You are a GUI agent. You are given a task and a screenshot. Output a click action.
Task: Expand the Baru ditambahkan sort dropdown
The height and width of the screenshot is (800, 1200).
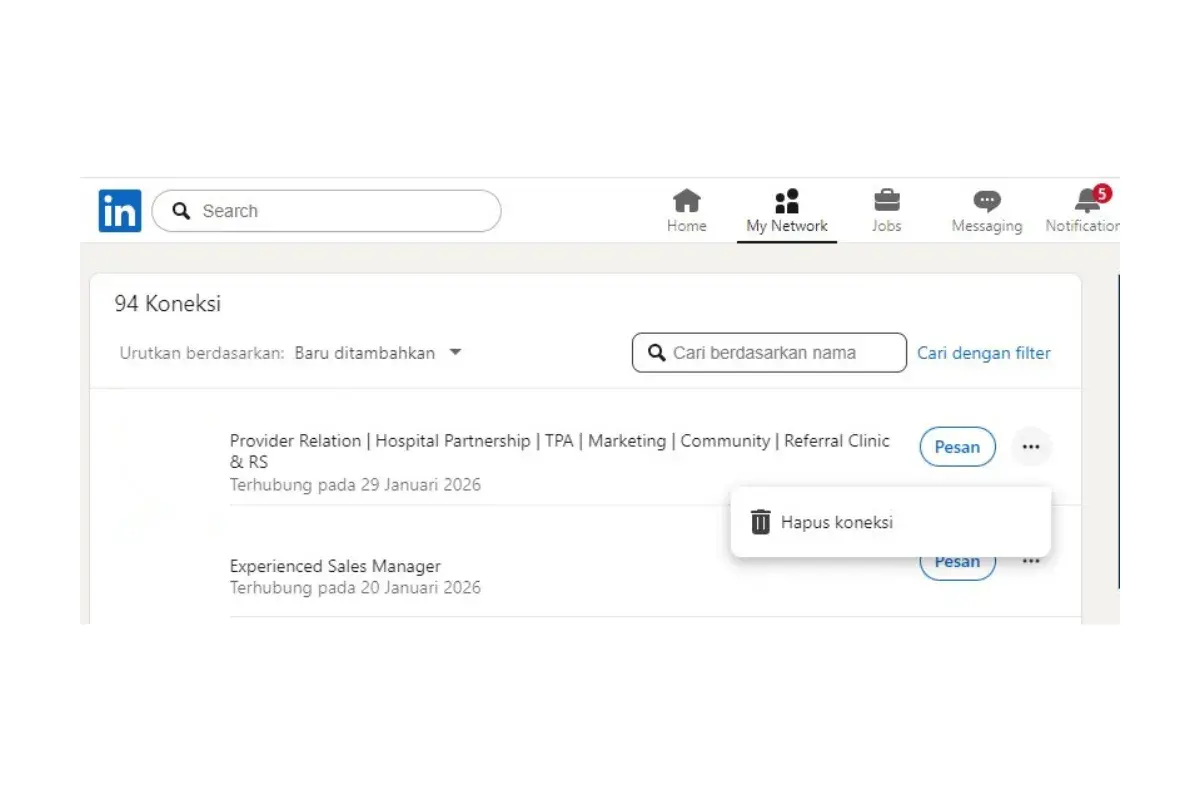tap(365, 352)
